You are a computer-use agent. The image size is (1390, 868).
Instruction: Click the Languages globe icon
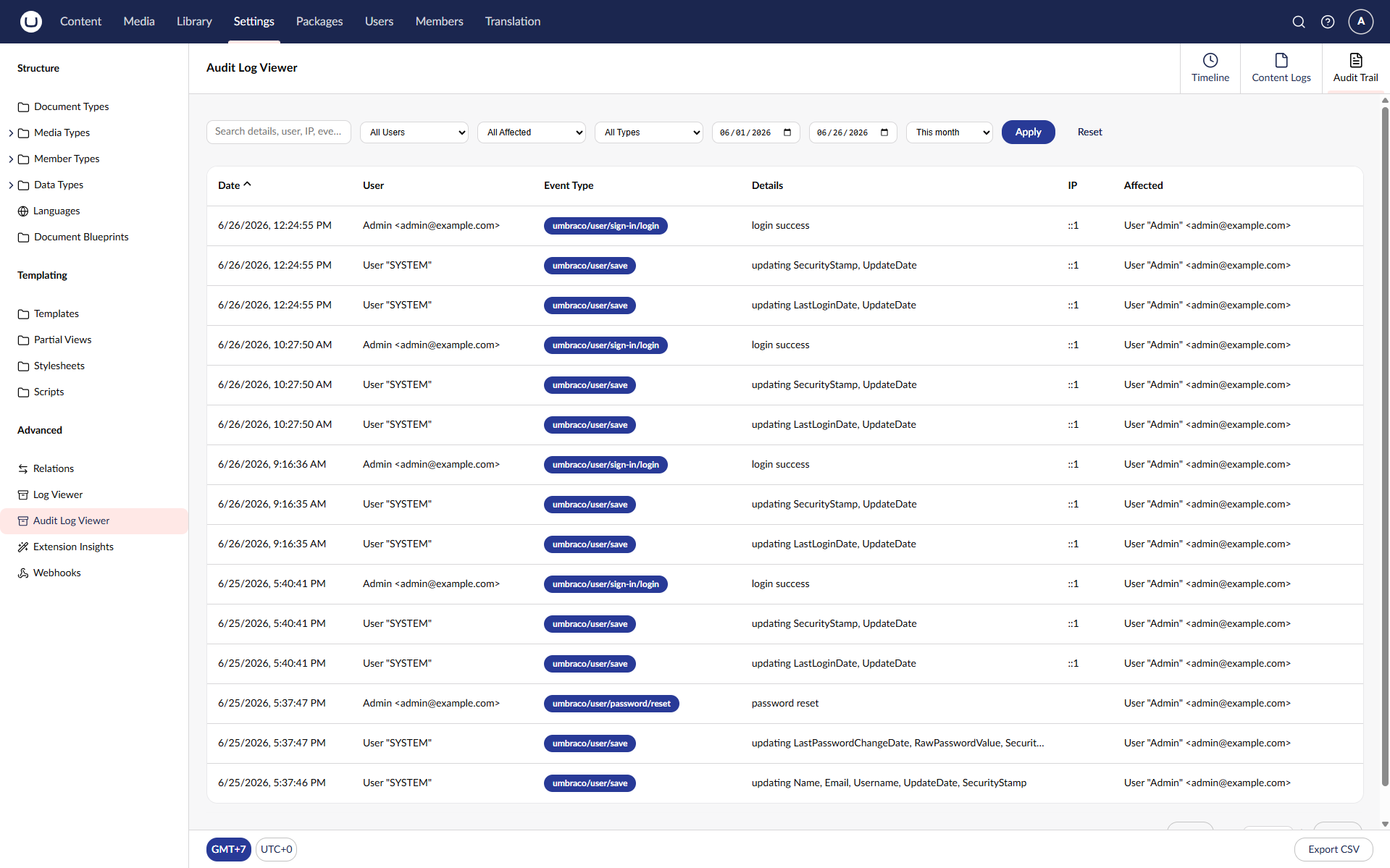23,211
